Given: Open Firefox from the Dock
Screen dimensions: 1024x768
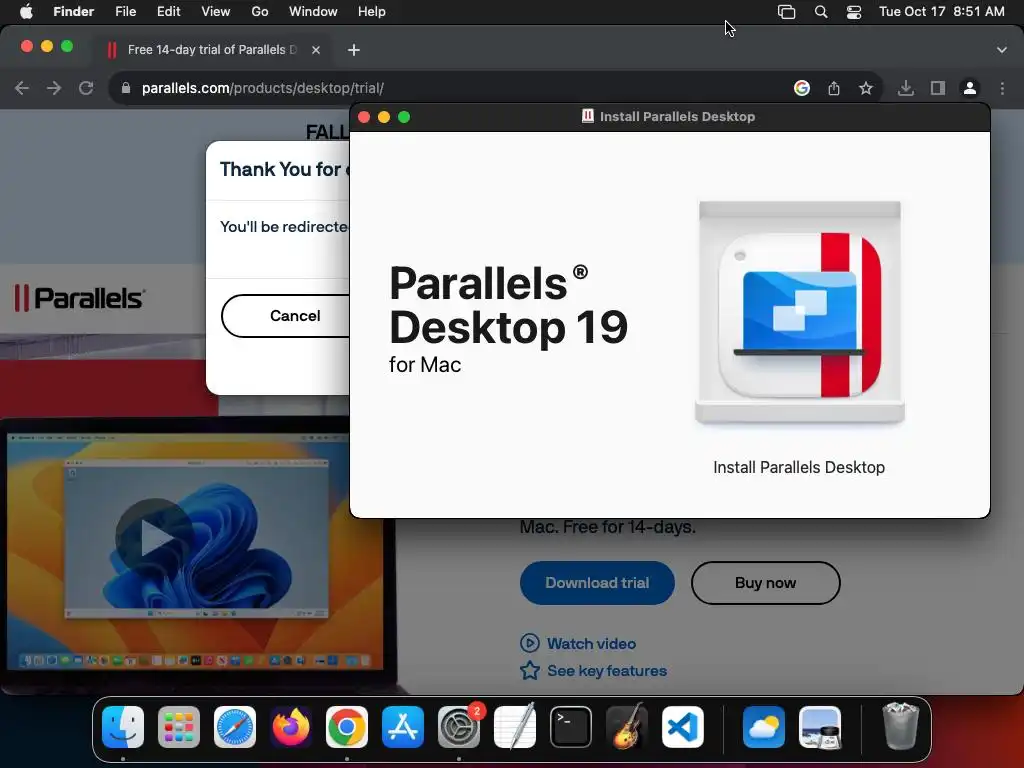Looking at the screenshot, I should click(x=291, y=727).
